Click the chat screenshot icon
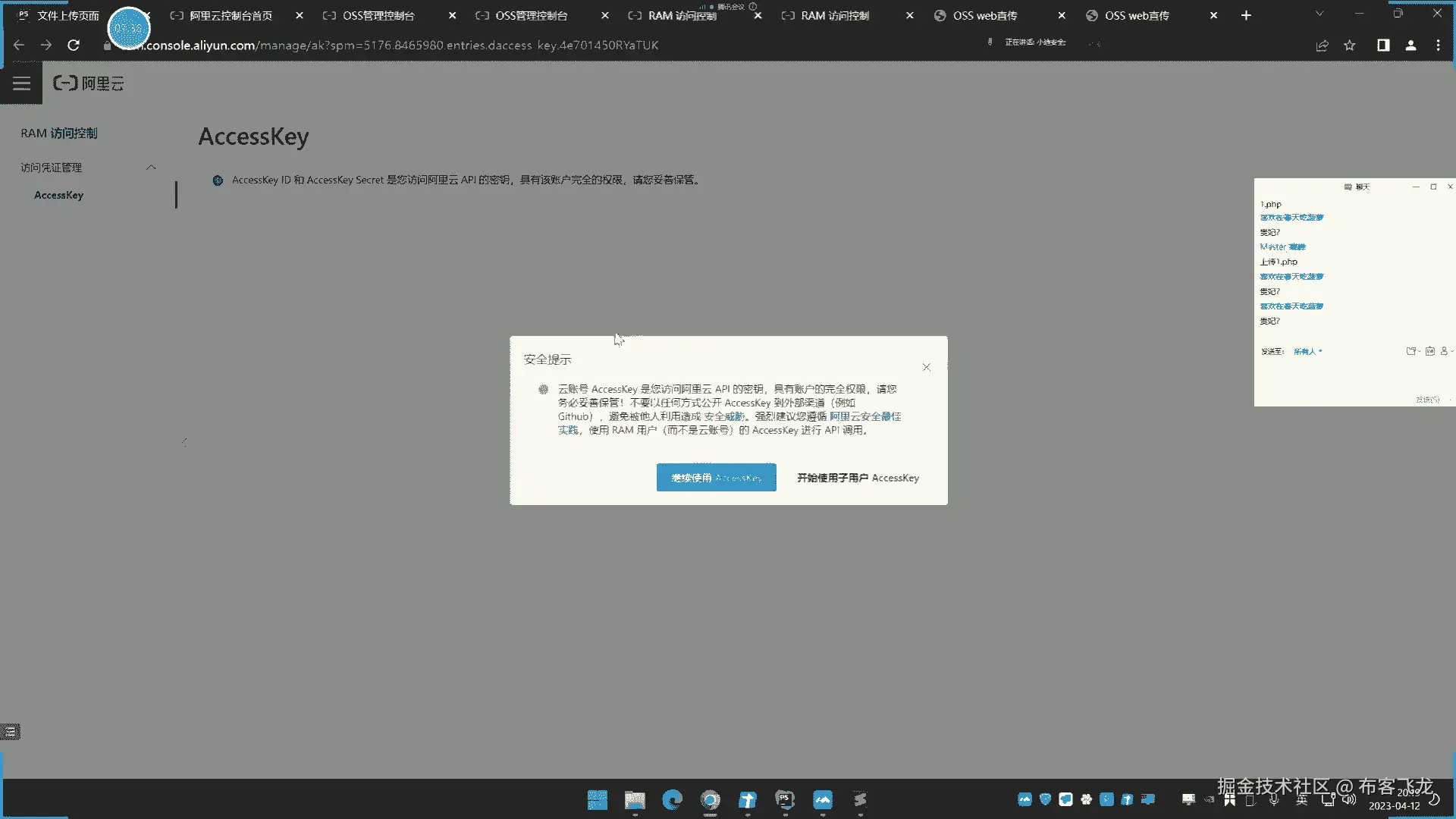 pyautogui.click(x=1429, y=351)
